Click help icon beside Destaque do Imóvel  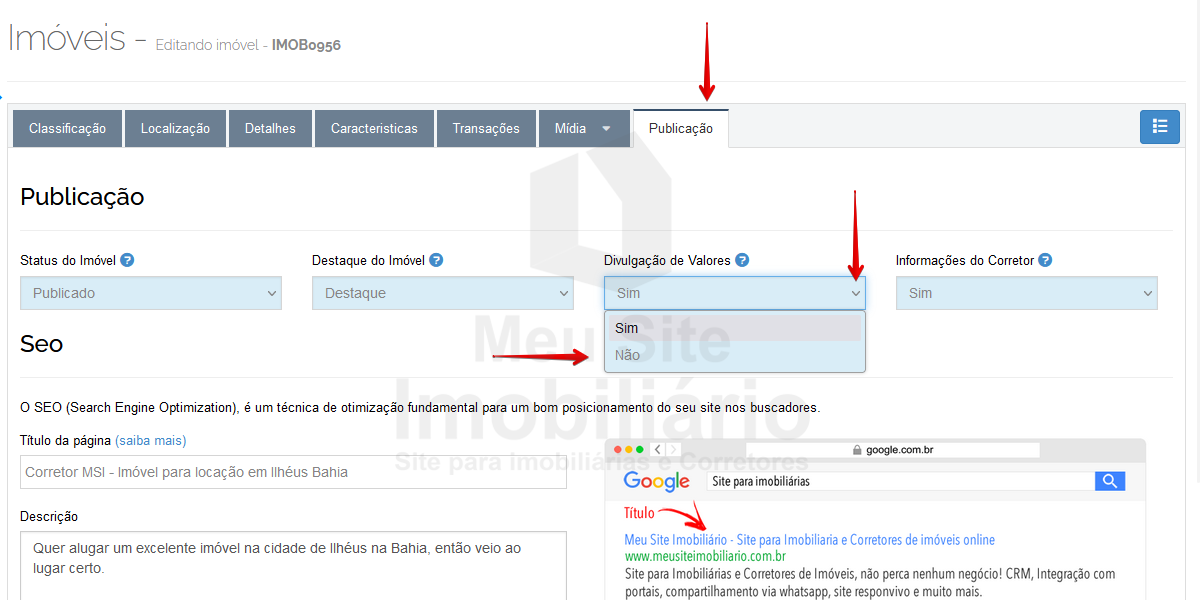[x=436, y=260]
